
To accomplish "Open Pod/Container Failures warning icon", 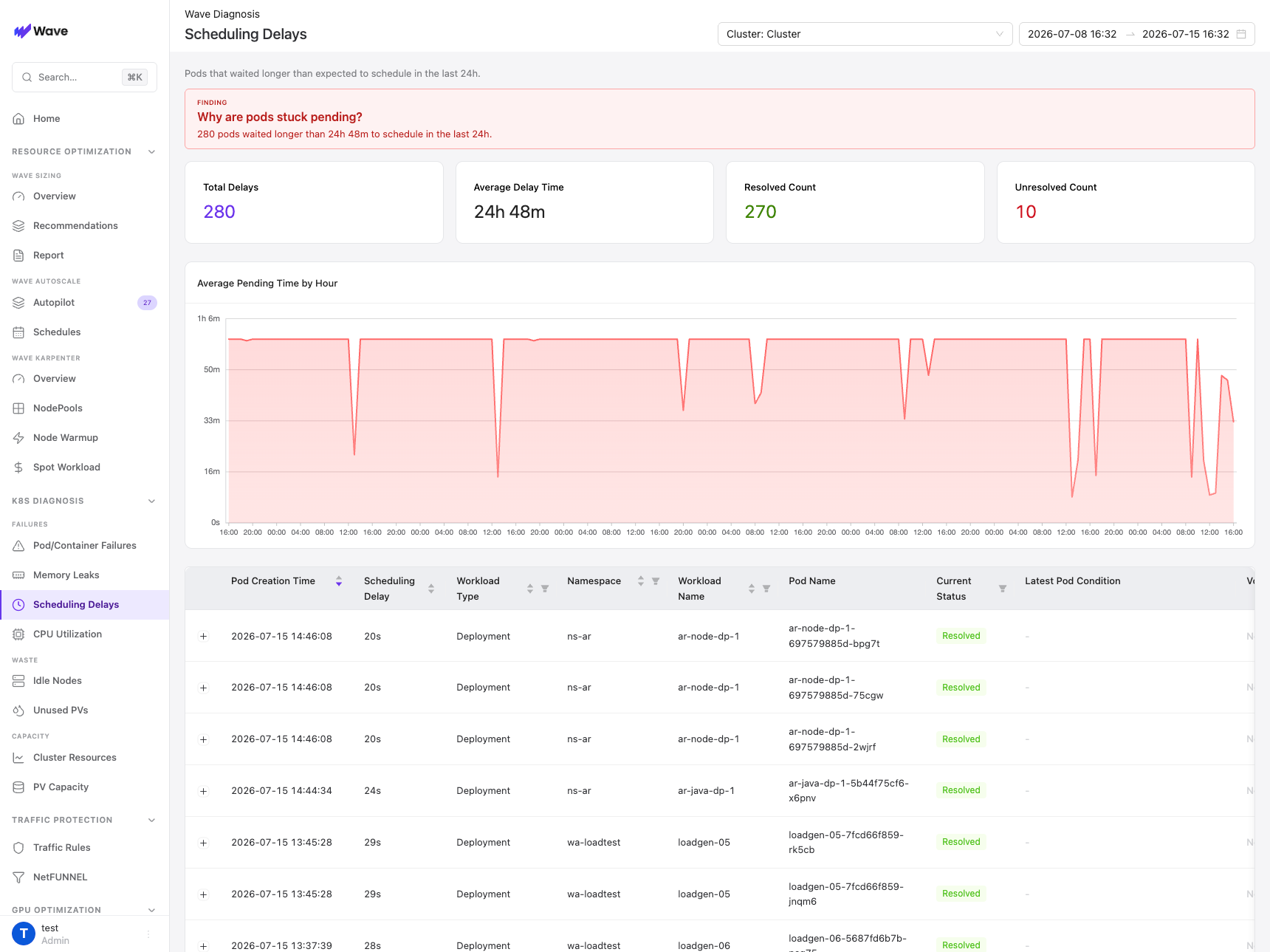I will (18, 546).
